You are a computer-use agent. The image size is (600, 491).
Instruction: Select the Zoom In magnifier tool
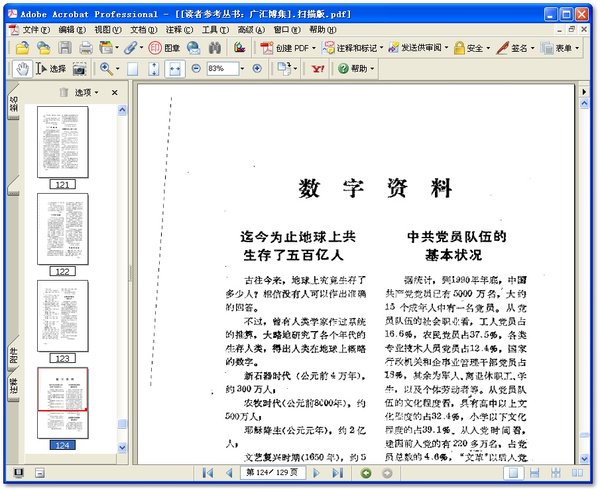point(106,69)
